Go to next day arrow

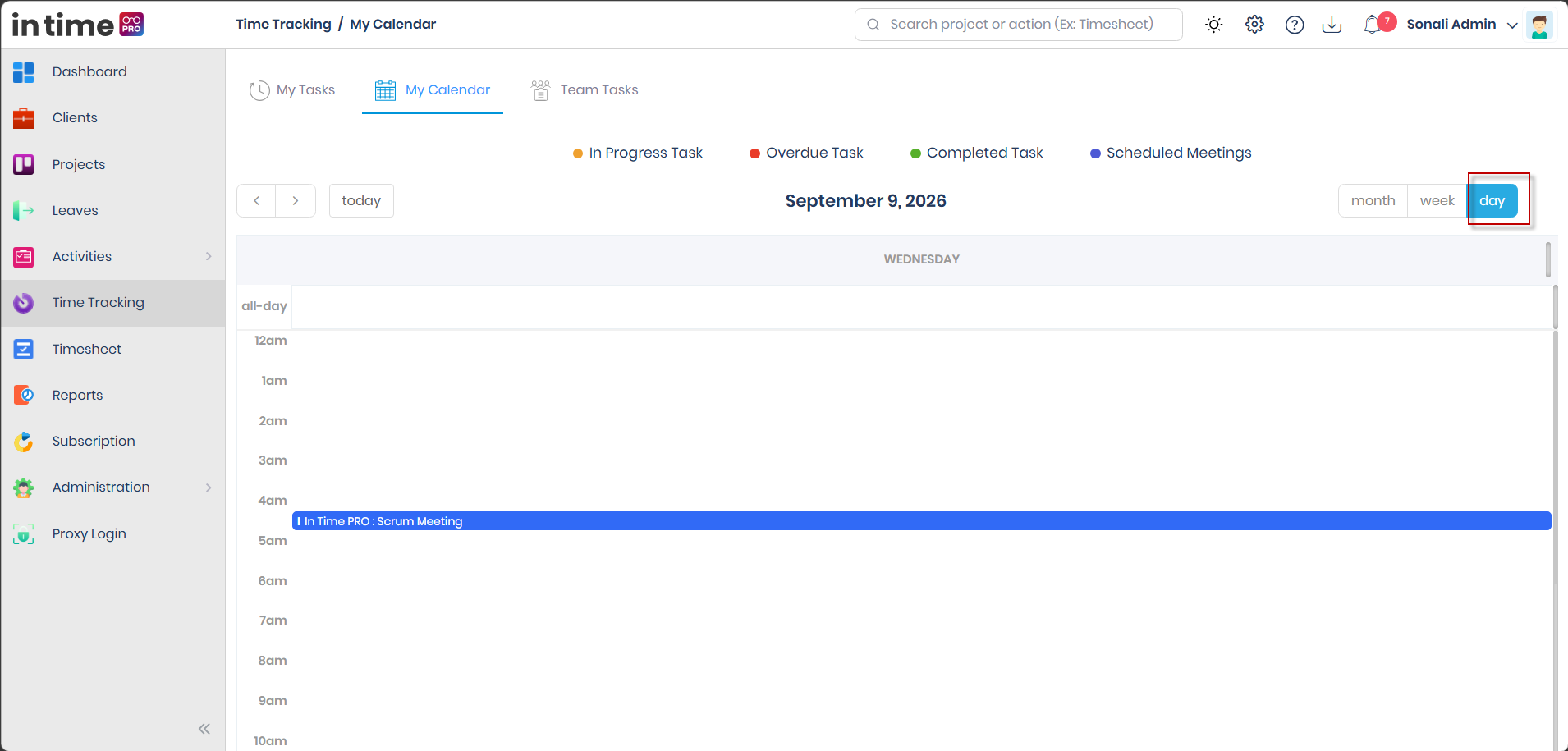coord(296,201)
